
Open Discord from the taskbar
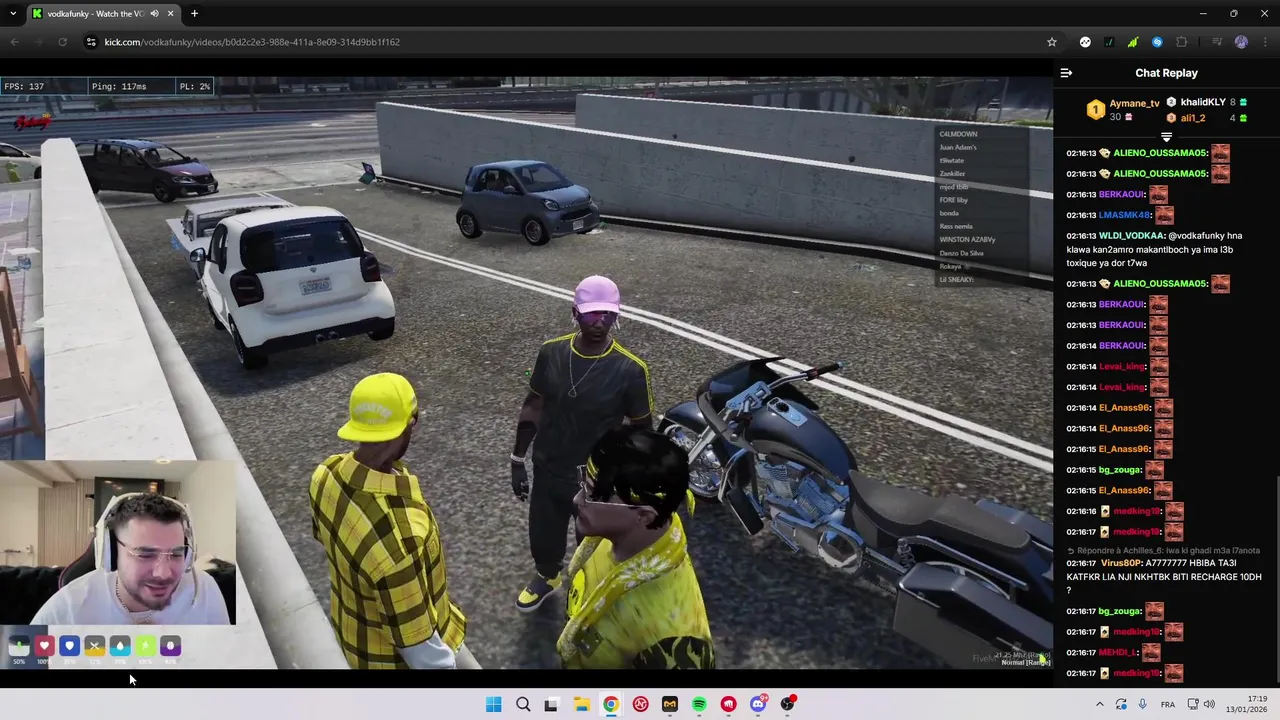[758, 705]
